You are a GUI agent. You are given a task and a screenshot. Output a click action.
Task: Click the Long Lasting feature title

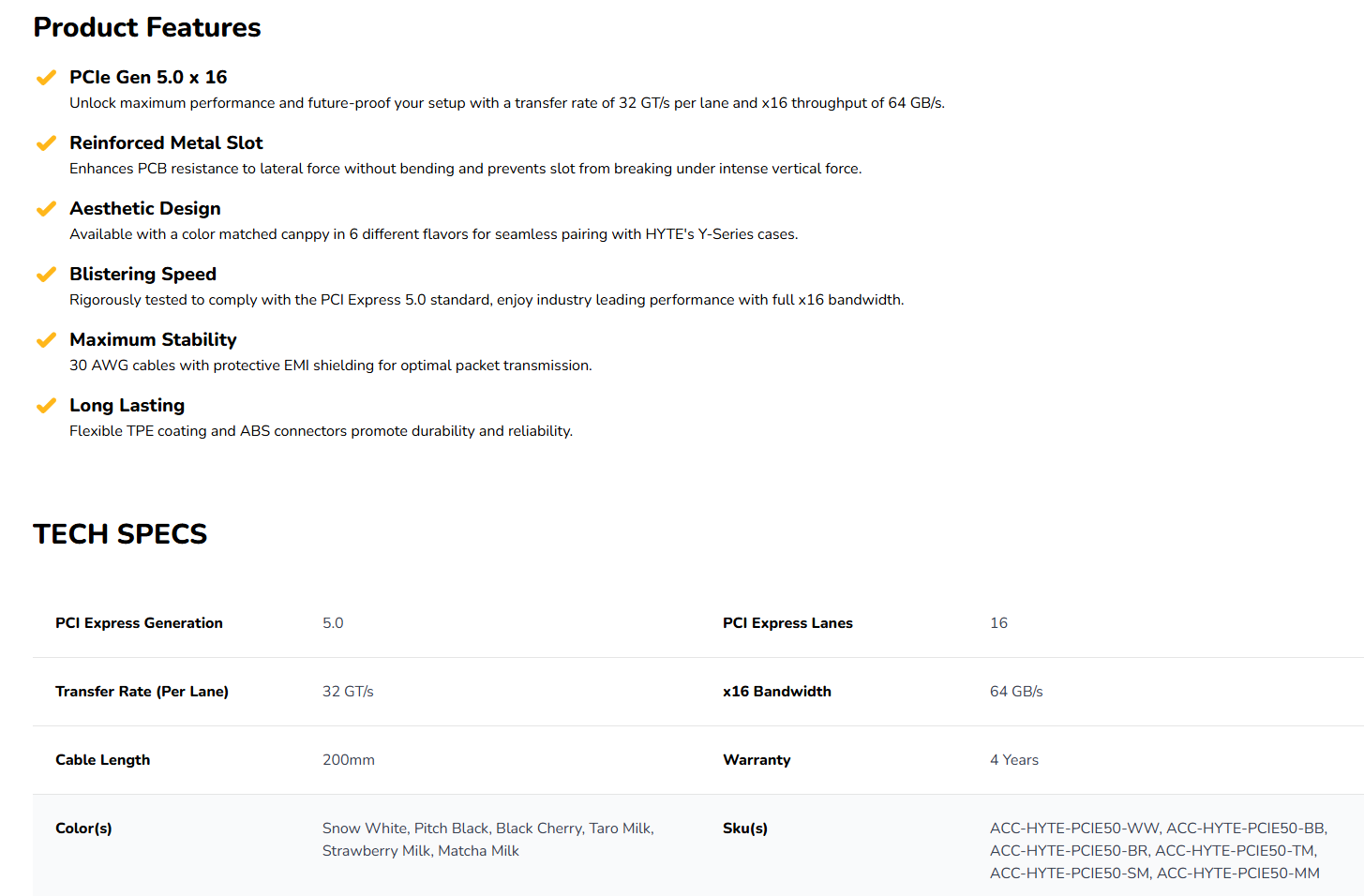coord(127,406)
